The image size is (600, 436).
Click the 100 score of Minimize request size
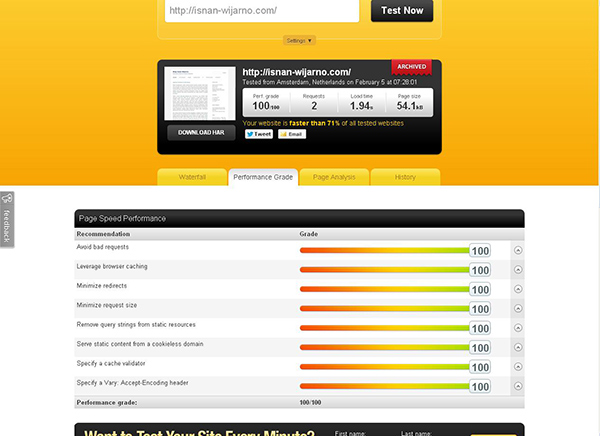pos(480,309)
